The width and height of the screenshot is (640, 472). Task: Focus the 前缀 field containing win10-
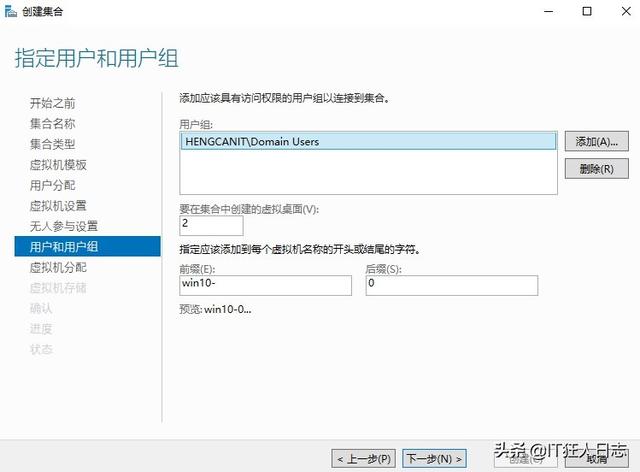[265, 285]
